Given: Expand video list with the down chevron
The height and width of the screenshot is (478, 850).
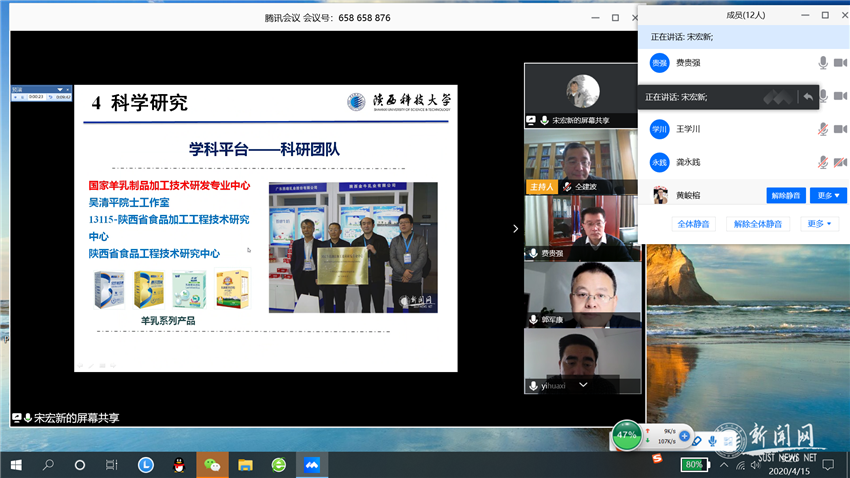Looking at the screenshot, I should click(583, 383).
